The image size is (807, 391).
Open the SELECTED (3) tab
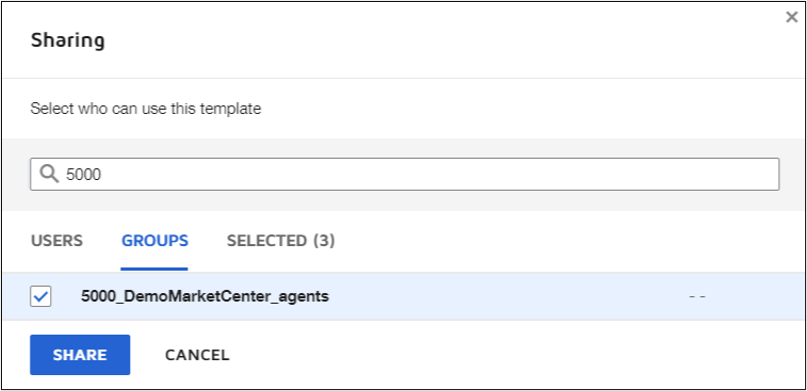281,241
